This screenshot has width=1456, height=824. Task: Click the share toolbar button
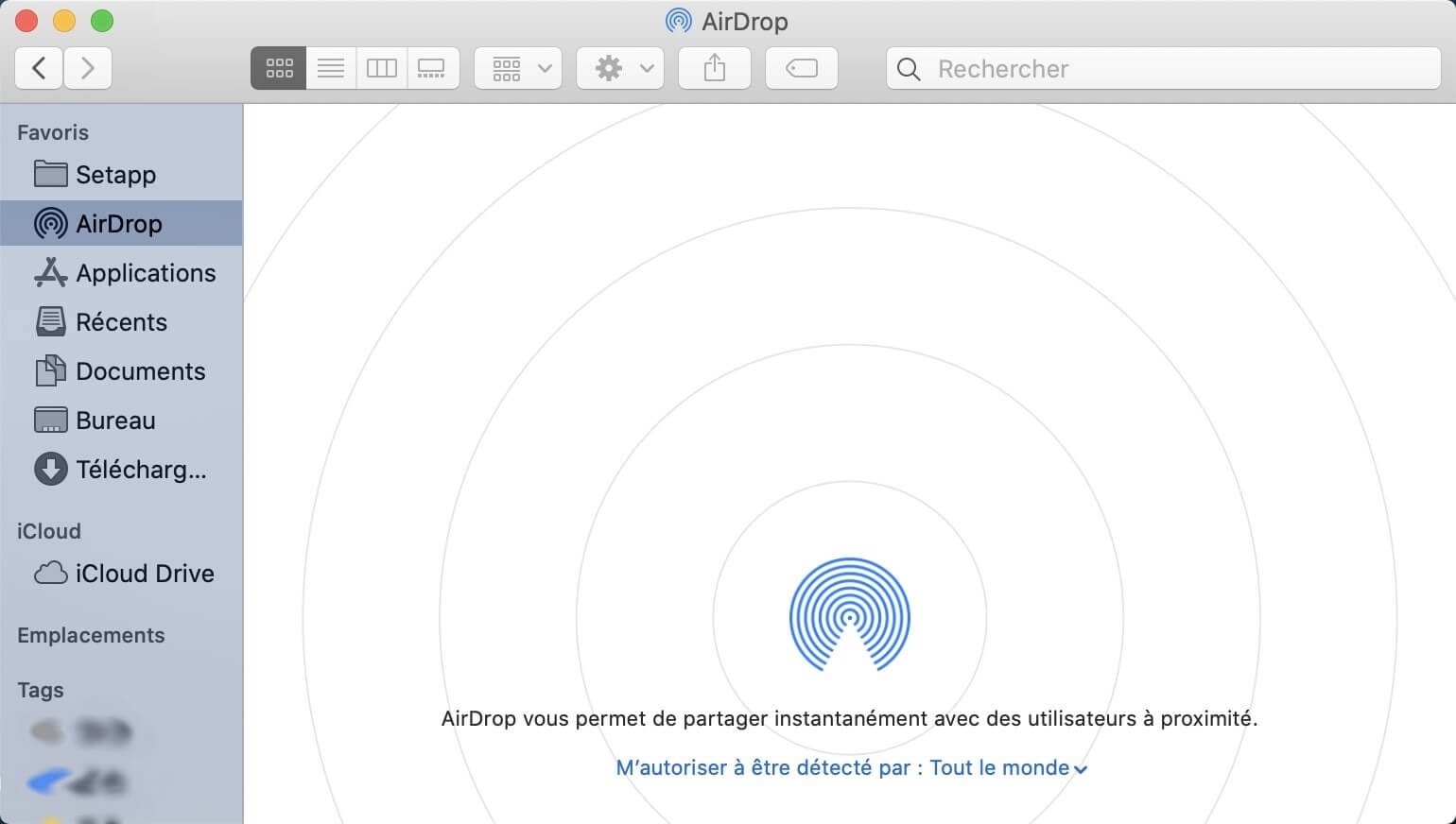click(715, 68)
